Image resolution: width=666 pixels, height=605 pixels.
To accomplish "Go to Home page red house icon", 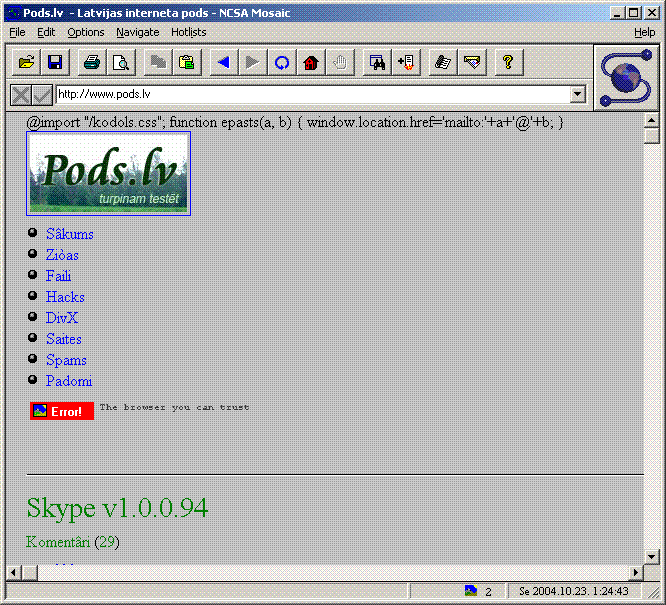I will [311, 62].
